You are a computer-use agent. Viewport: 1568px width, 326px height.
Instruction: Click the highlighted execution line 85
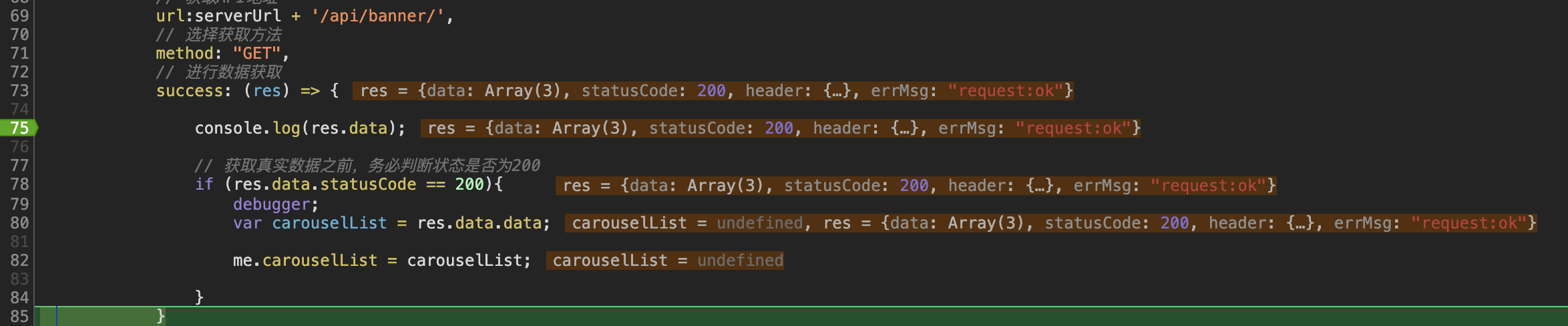coord(801,316)
